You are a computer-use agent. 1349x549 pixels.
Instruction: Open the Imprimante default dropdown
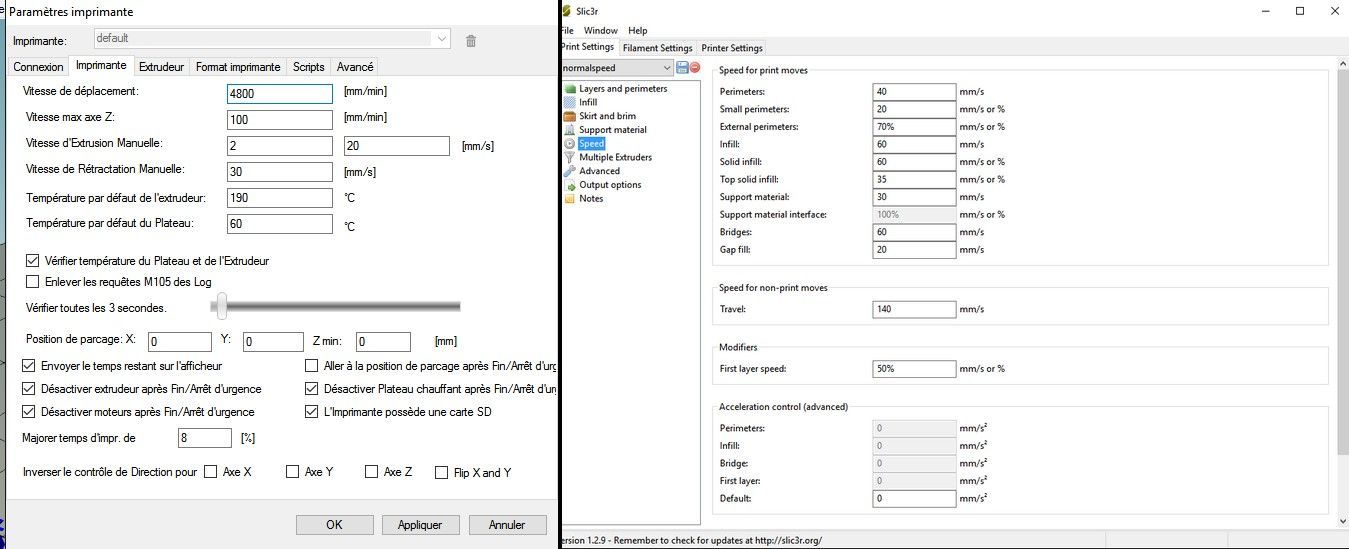272,39
